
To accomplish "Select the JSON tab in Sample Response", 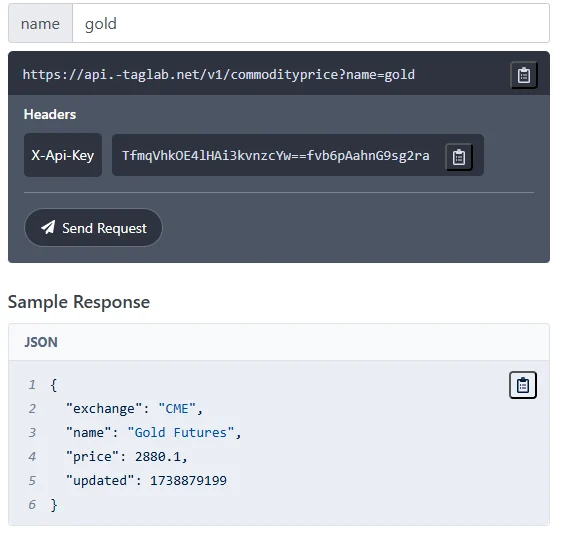I will pyautogui.click(x=41, y=342).
